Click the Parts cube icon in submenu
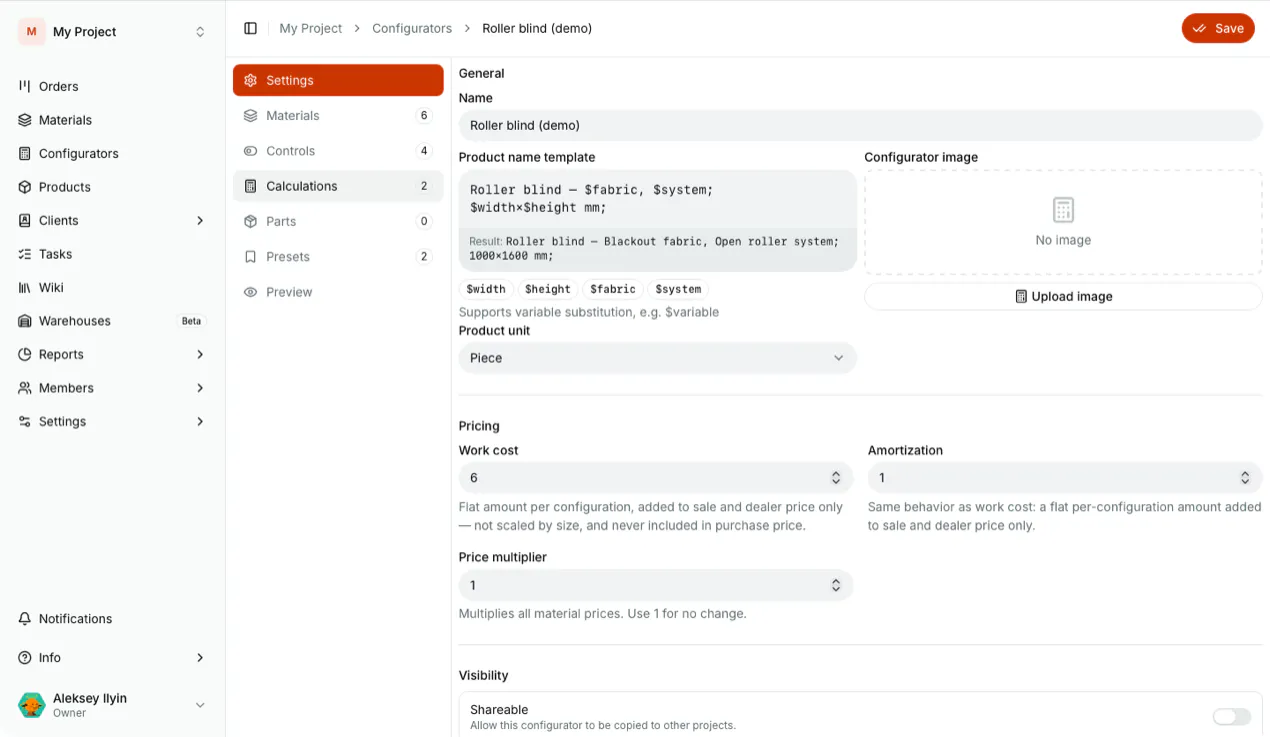The height and width of the screenshot is (737, 1270). click(x=251, y=221)
